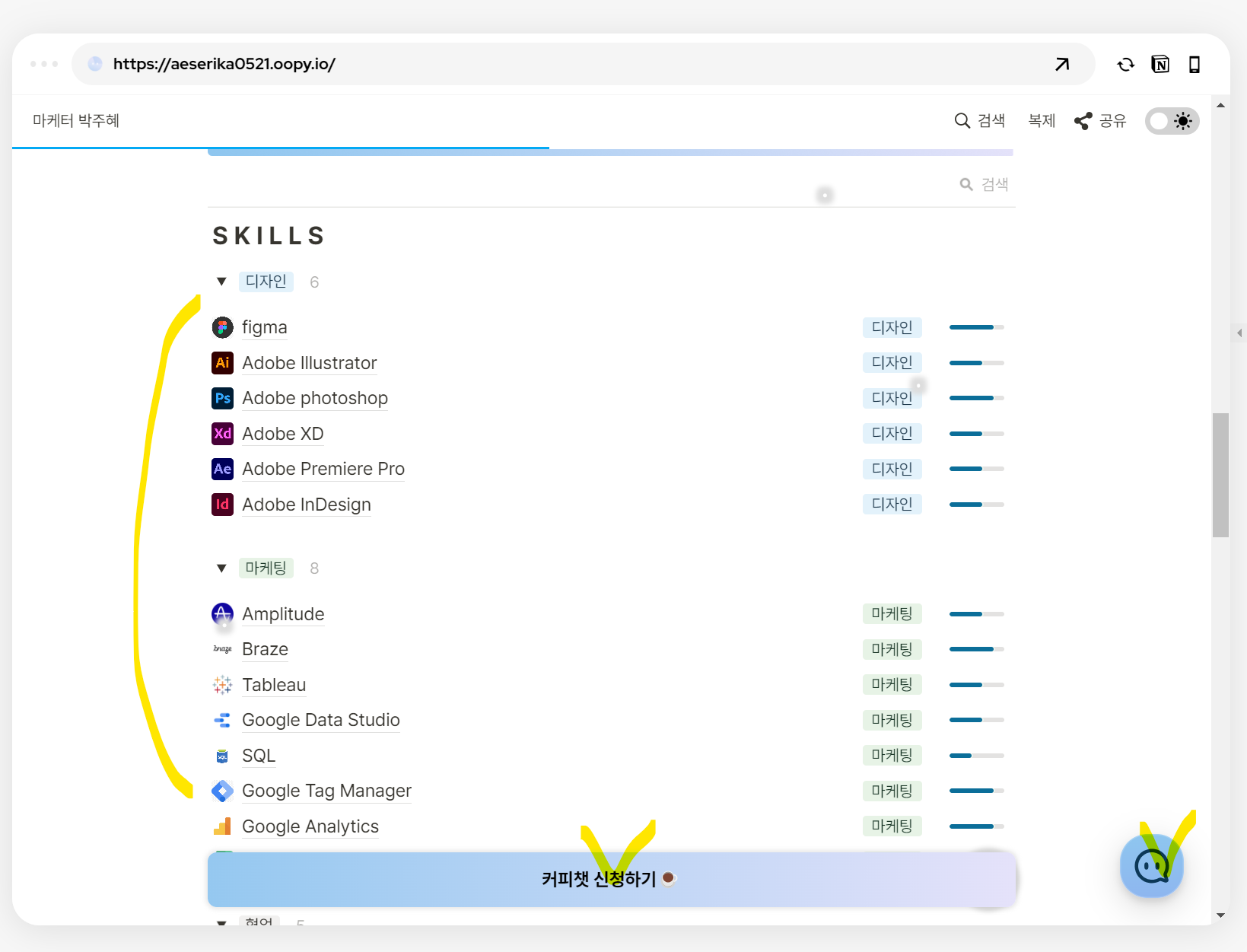Viewport: 1247px width, 952px height.
Task: Click the 디자인 group header tag
Action: pyautogui.click(x=266, y=282)
